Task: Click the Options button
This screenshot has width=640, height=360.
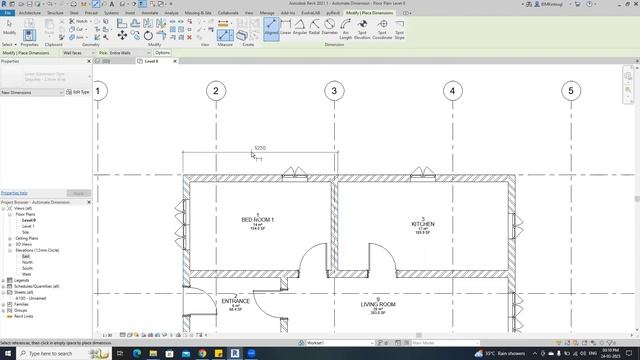Action: coord(162,53)
